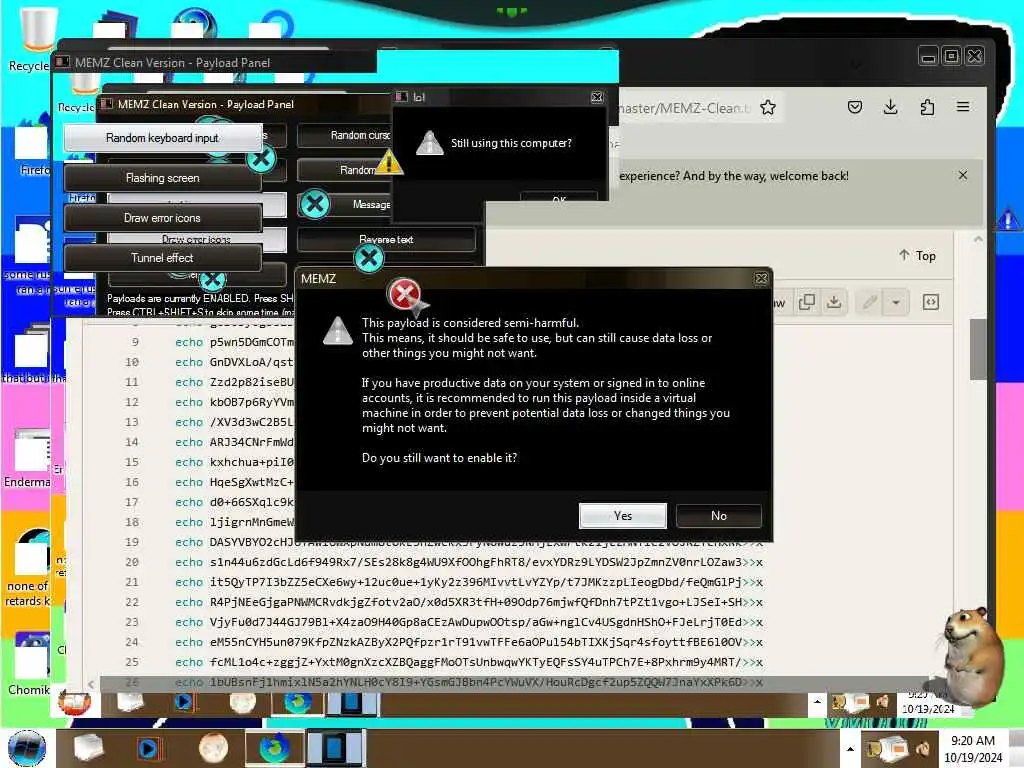The width and height of the screenshot is (1024, 768).
Task: Open the Firefox downloads arrow icon
Action: [x=890, y=107]
